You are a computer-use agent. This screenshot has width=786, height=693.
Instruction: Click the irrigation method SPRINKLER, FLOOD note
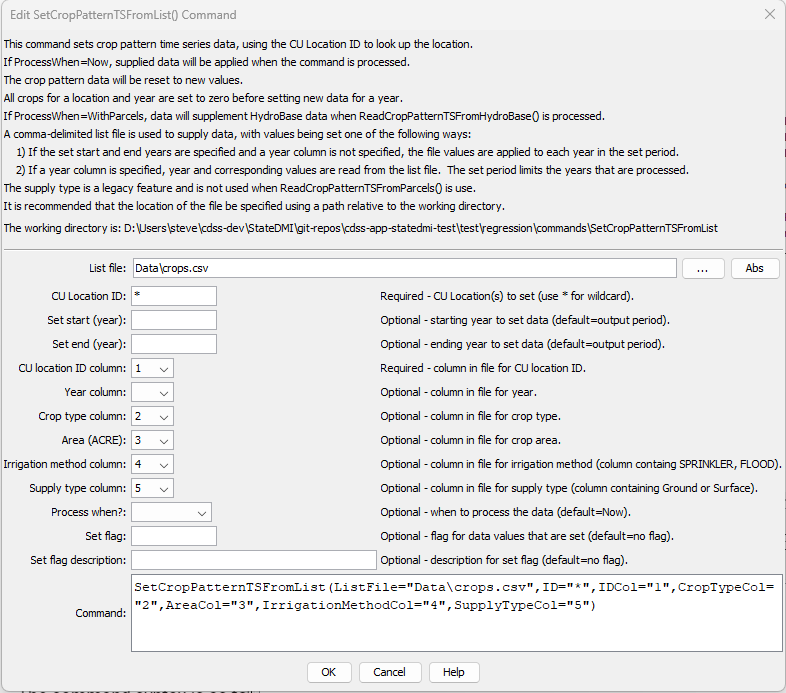[581, 464]
